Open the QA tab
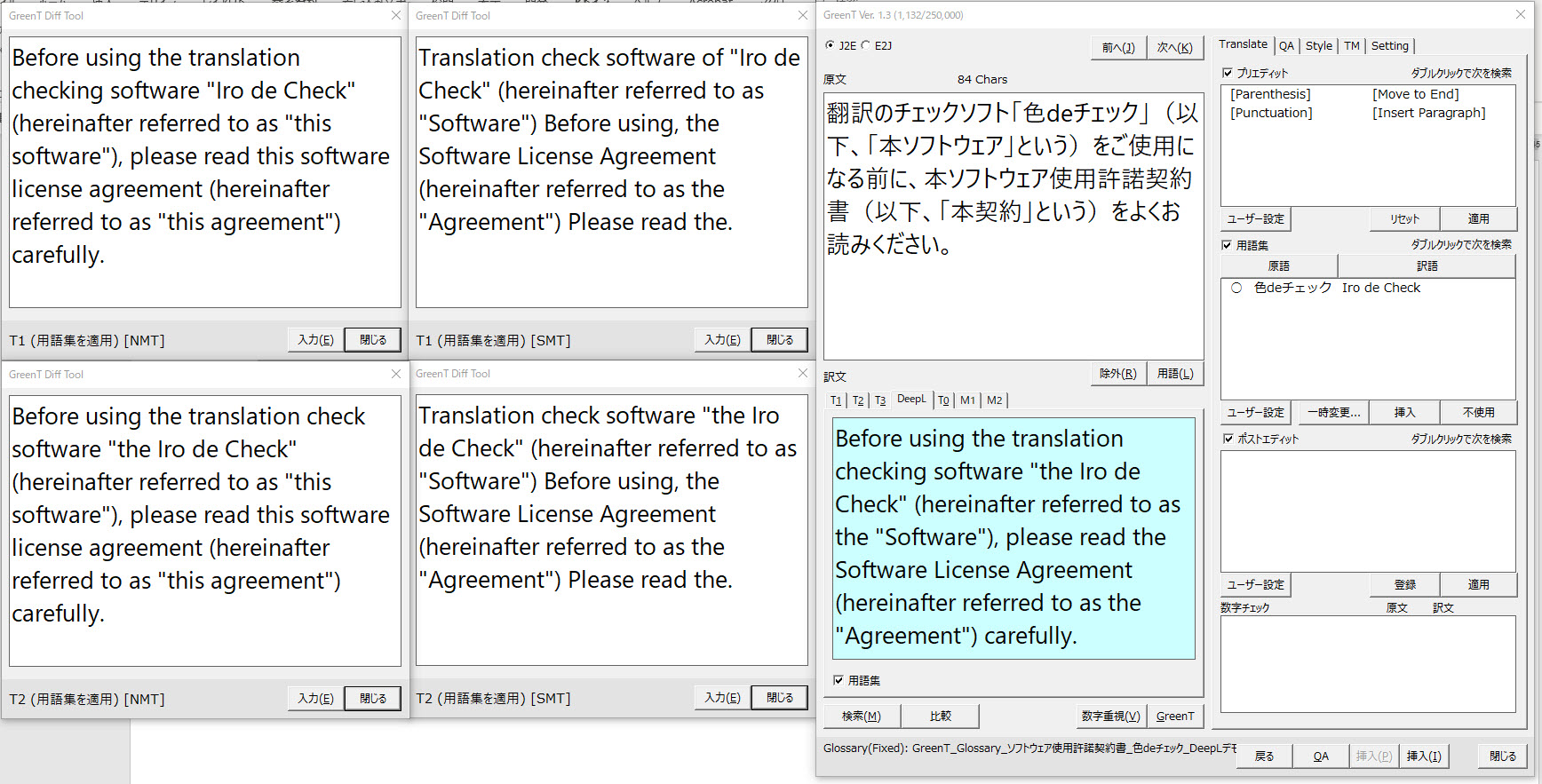1542x784 pixels. [1286, 46]
